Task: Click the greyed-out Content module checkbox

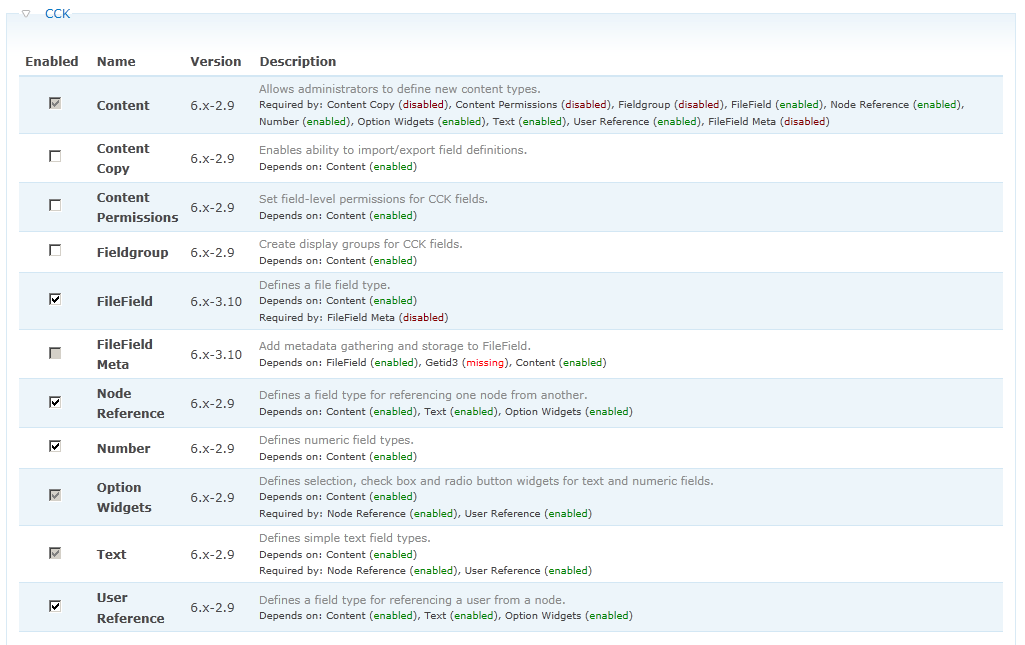Action: coord(55,103)
